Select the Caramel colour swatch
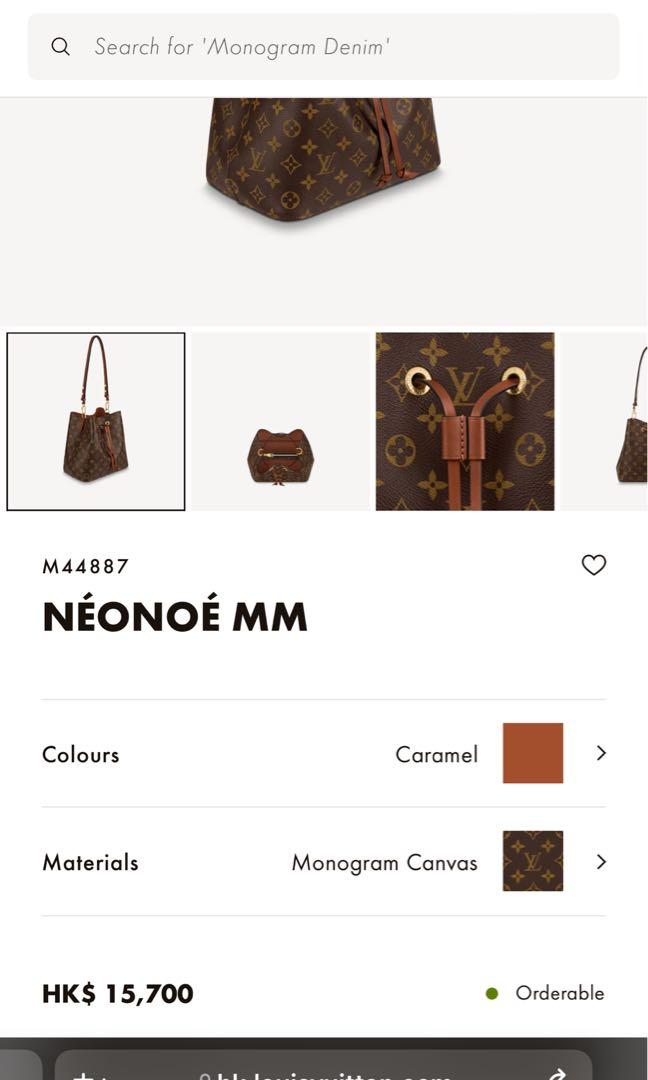648x1080 pixels. pyautogui.click(x=532, y=753)
